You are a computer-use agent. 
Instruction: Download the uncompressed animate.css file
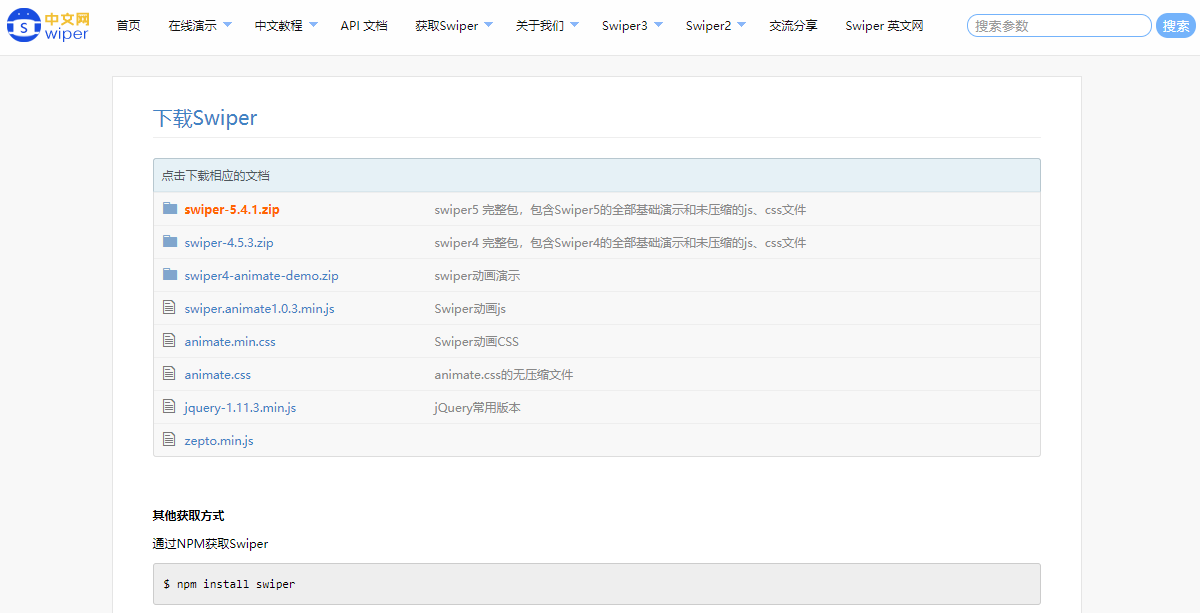tap(218, 375)
